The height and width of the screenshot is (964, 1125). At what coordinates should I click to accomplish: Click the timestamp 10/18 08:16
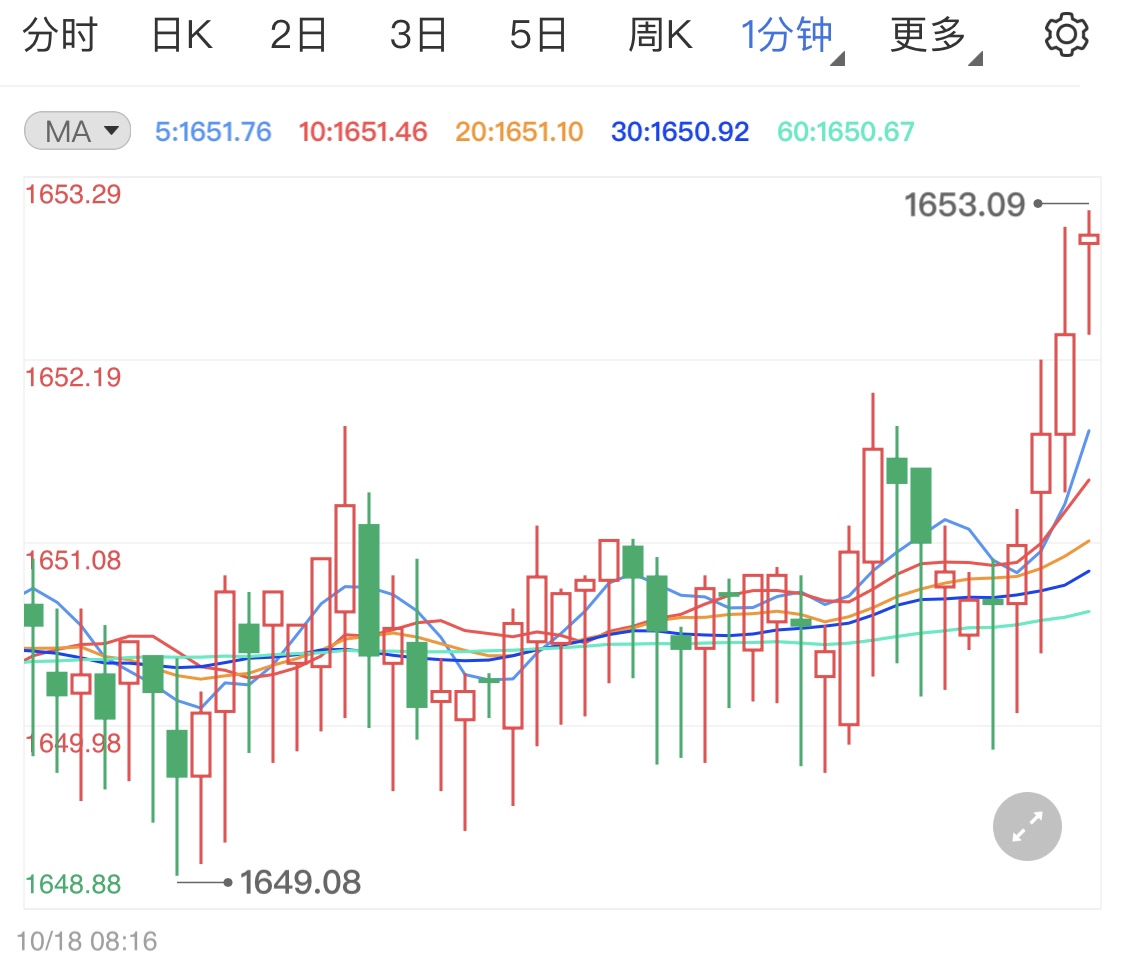(86, 940)
